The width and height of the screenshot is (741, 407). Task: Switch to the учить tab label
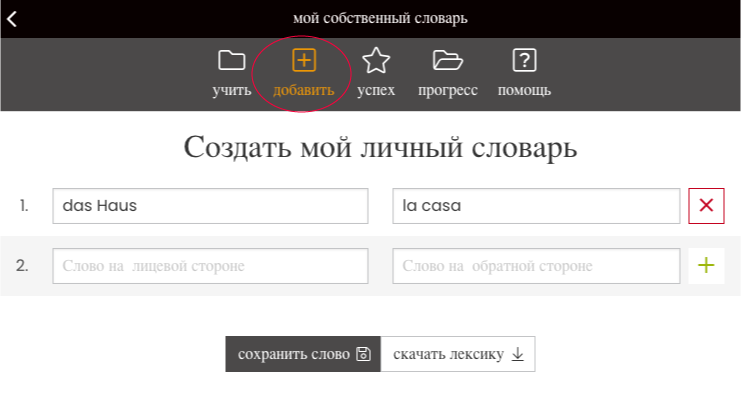click(232, 90)
